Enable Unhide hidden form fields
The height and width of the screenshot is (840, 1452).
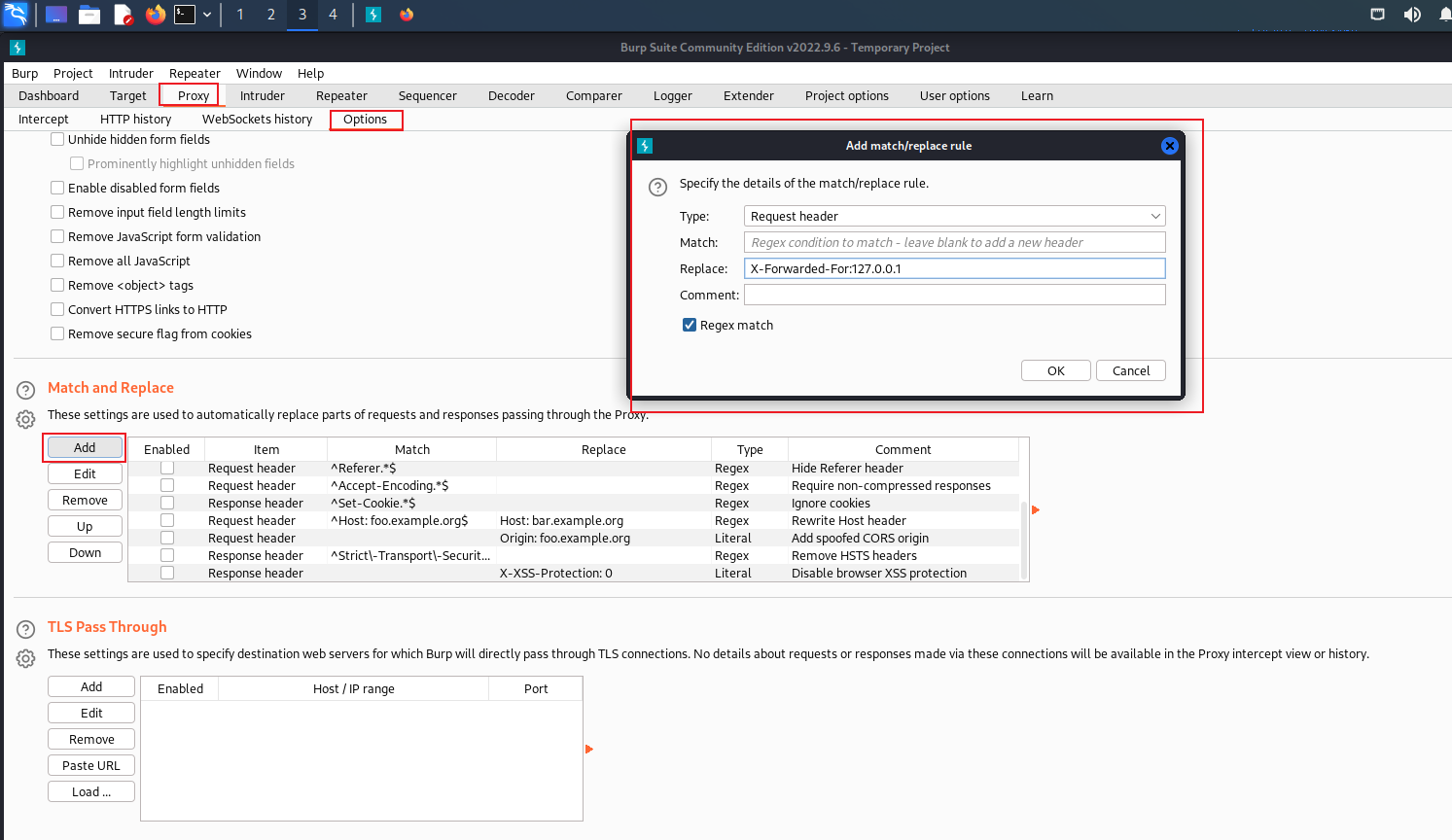[57, 139]
